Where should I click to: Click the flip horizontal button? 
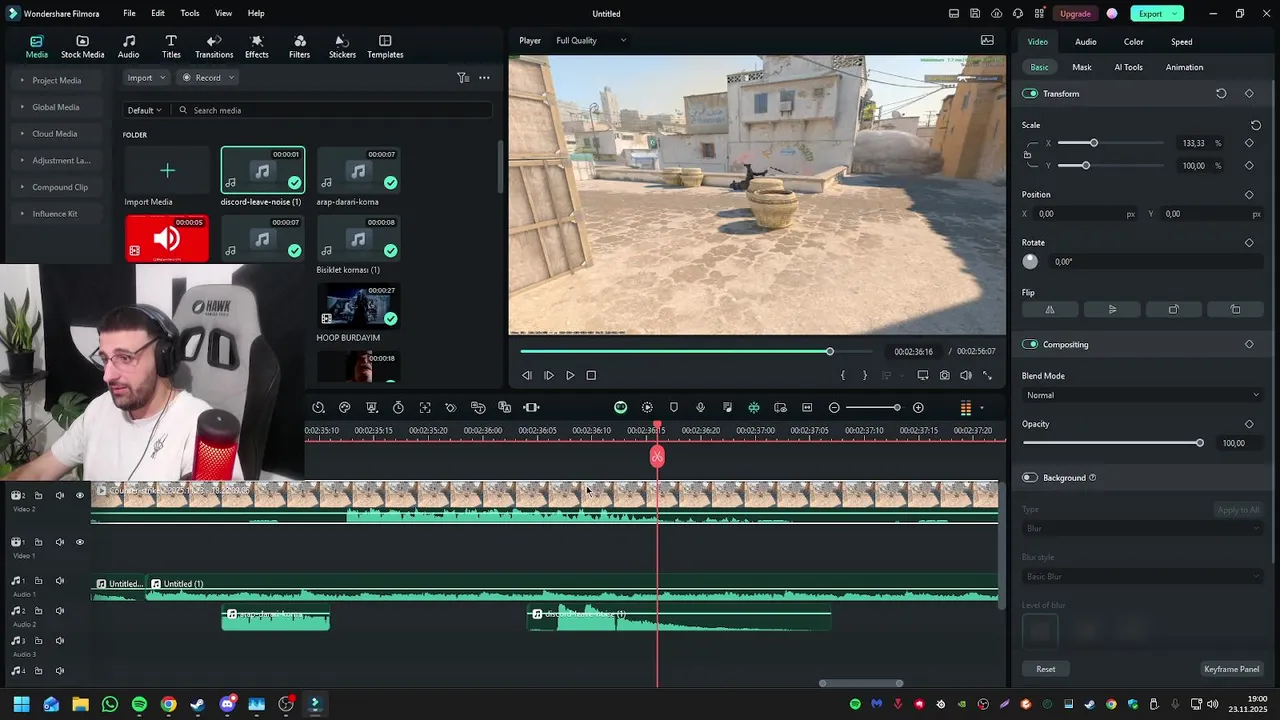(1049, 310)
